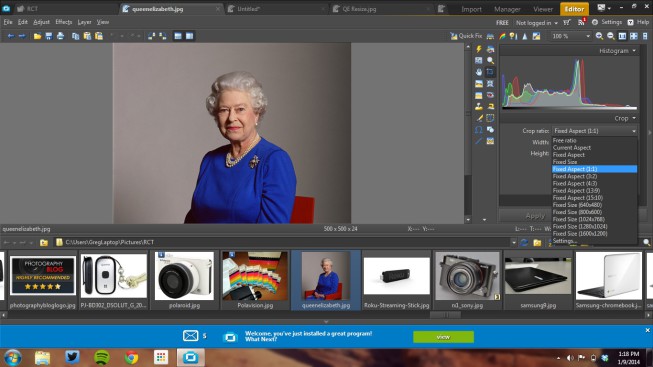Switch to the Import tab
Image resolution: width=653 pixels, height=367 pixels.
pyautogui.click(x=471, y=9)
